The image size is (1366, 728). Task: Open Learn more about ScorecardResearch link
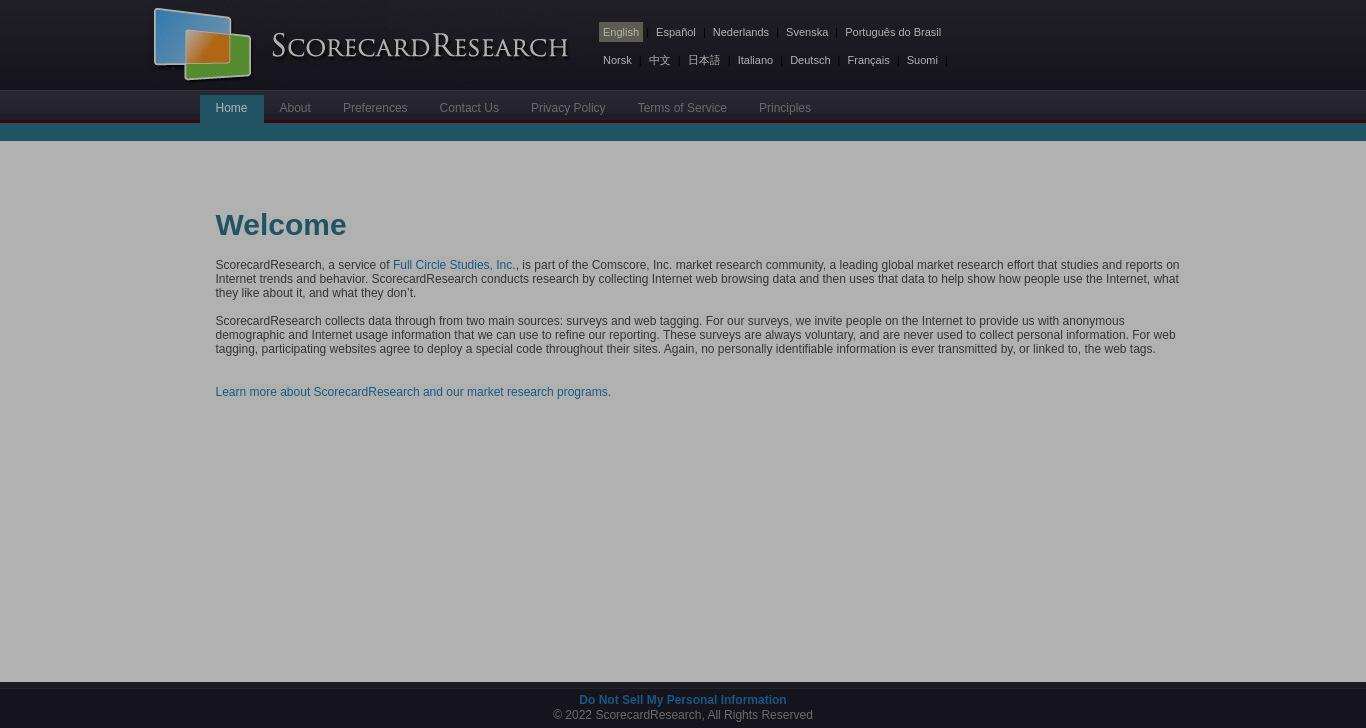pos(413,392)
